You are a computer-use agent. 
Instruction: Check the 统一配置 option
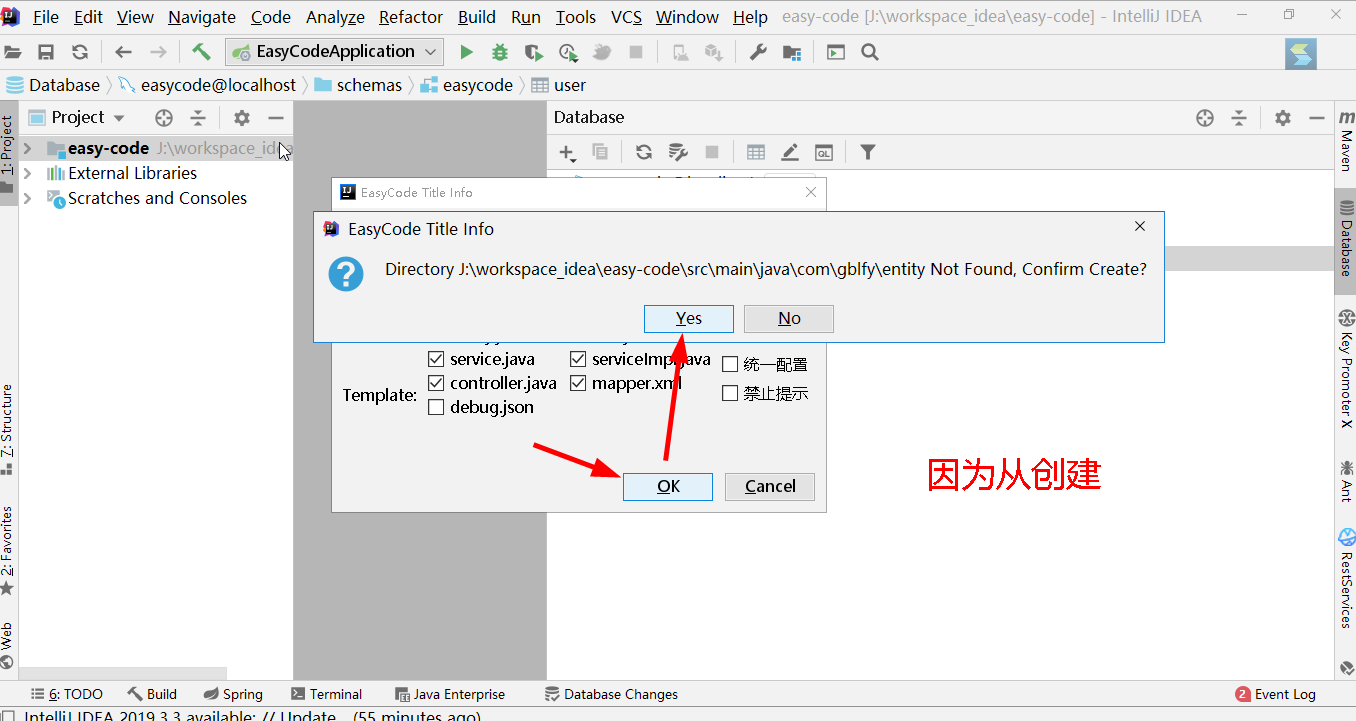(x=730, y=365)
